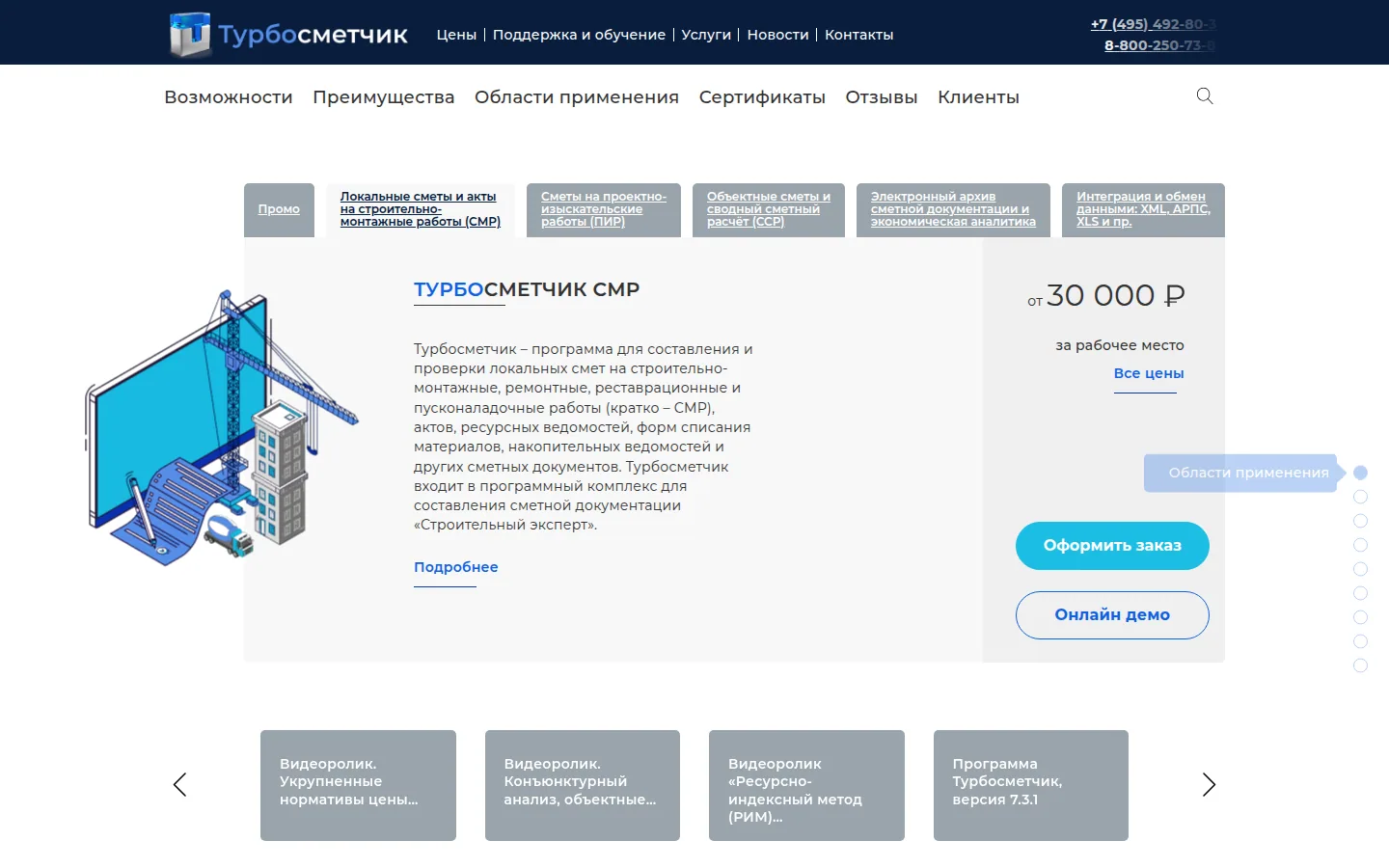Go to Услуги in top menu
1389x868 pixels.
(x=706, y=35)
